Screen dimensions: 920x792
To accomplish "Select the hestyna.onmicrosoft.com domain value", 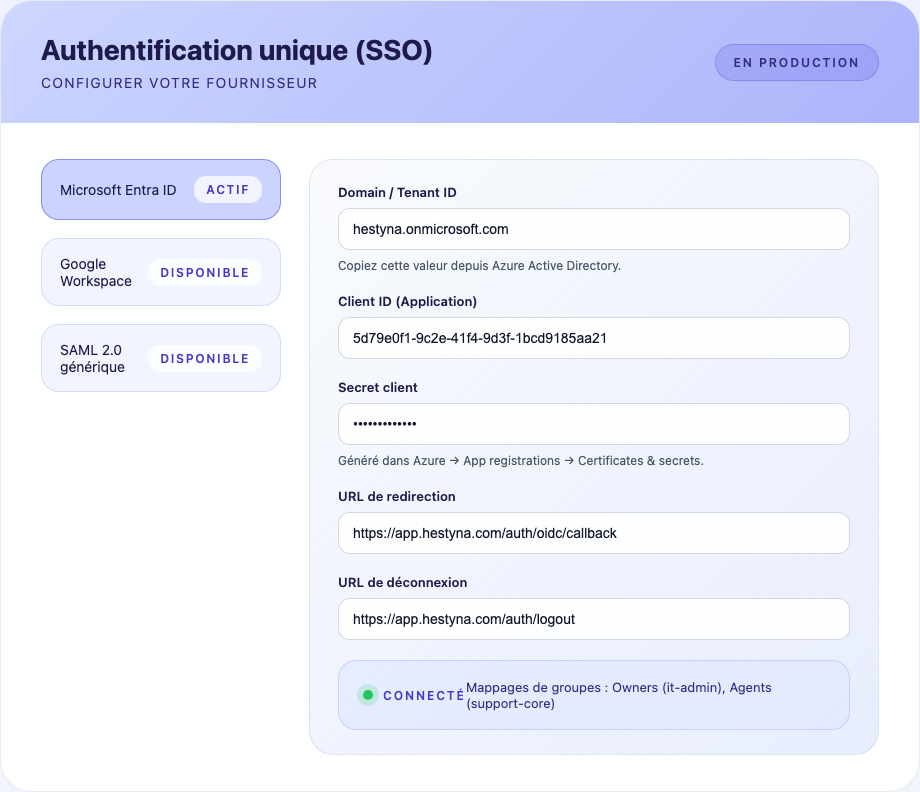I will click(x=428, y=229).
